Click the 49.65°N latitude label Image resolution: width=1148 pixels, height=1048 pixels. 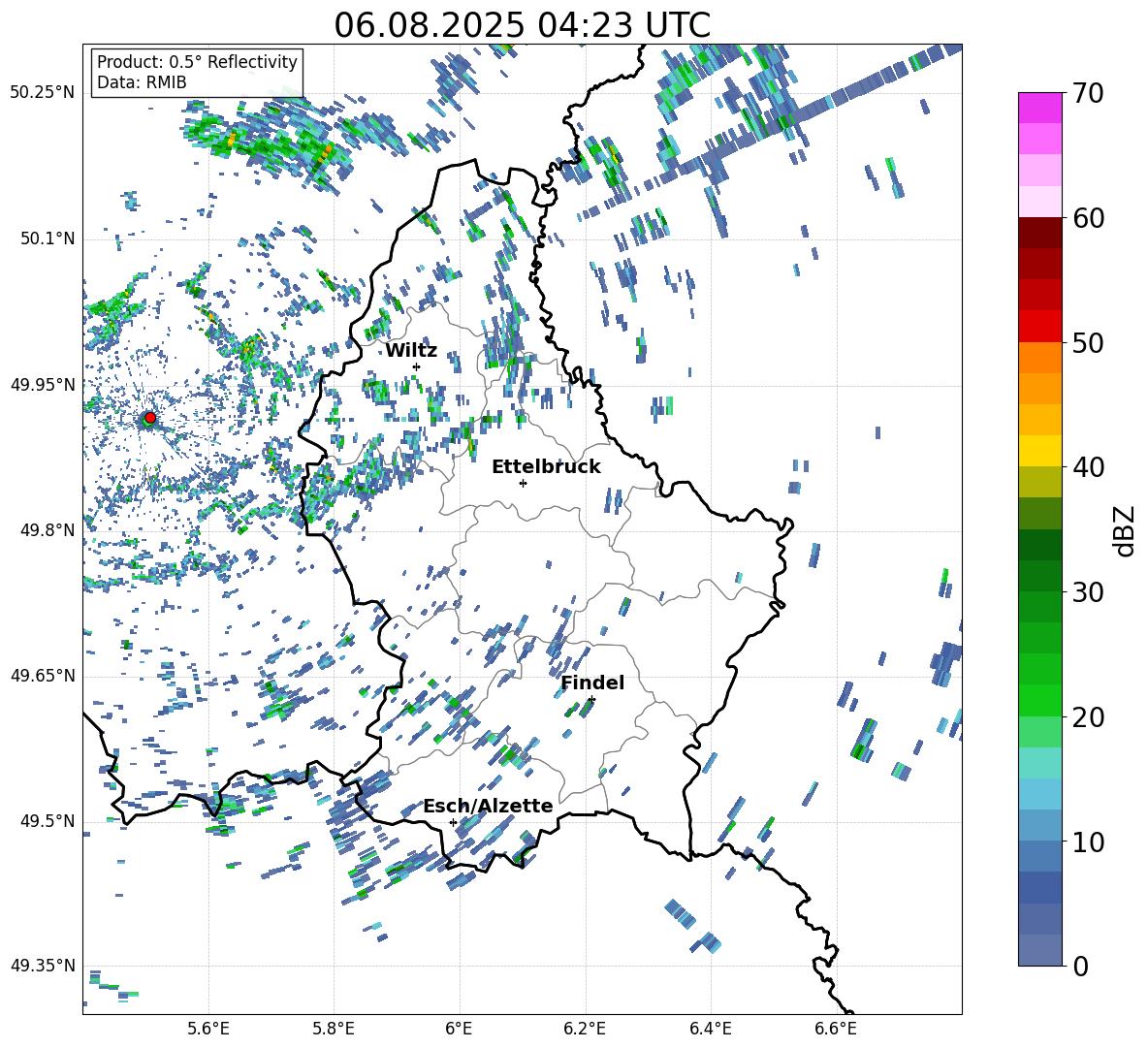coord(43,676)
